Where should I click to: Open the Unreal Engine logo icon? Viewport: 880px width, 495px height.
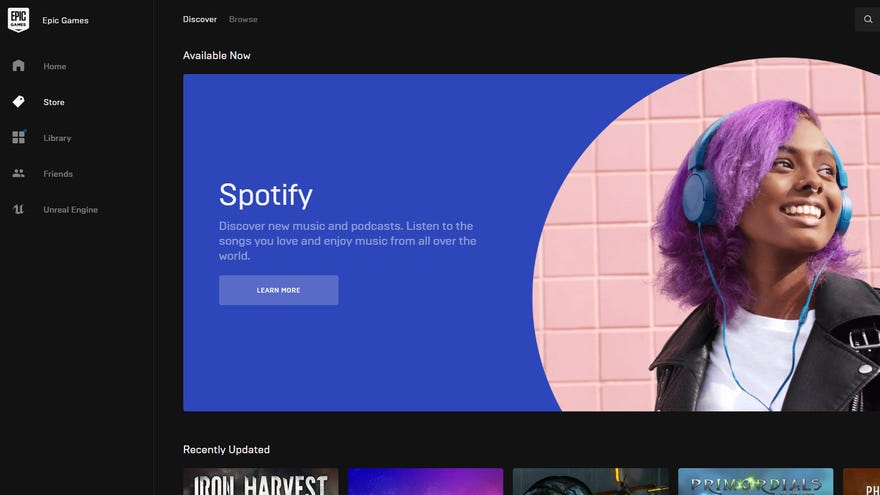(18, 210)
